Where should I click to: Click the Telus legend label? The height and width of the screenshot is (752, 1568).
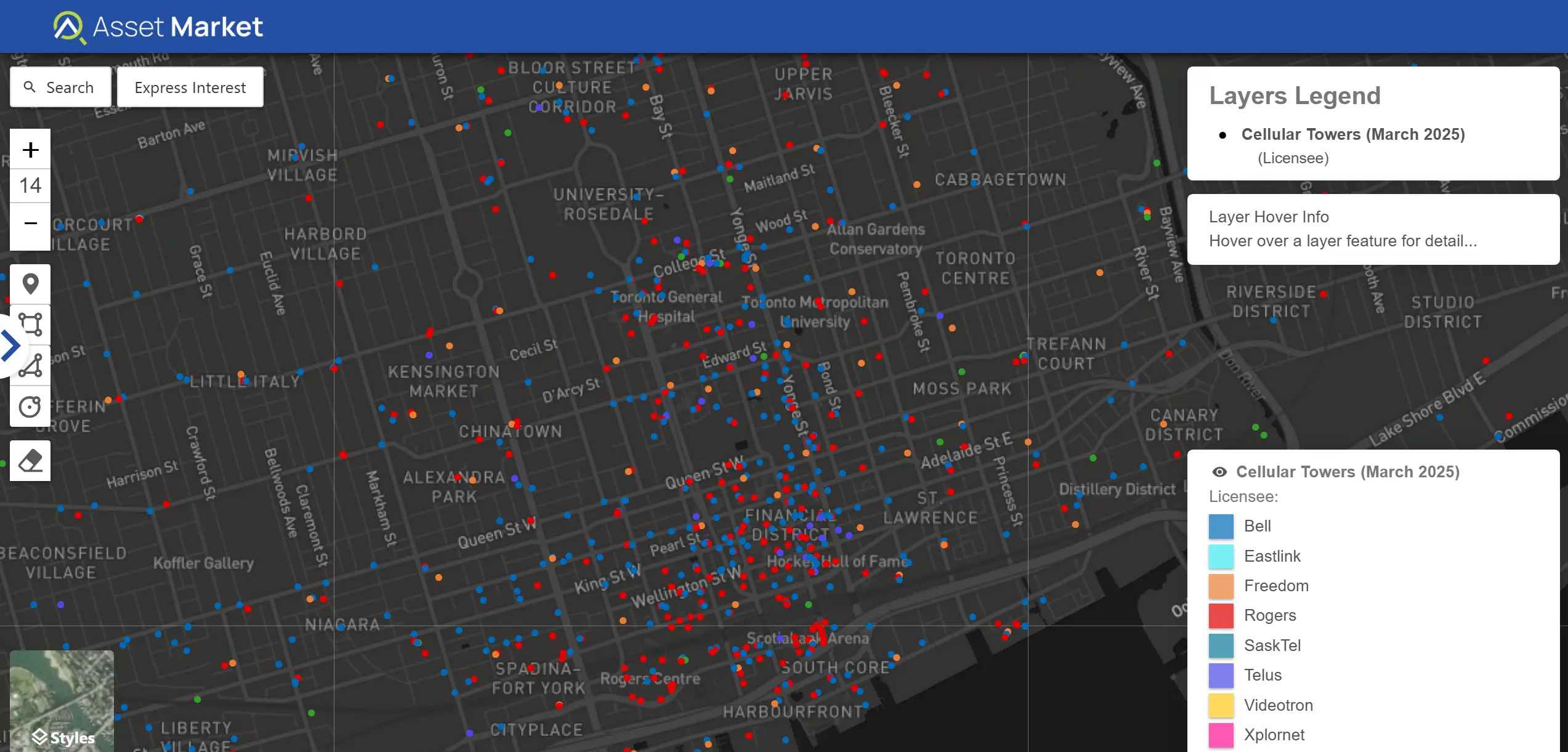(1263, 675)
